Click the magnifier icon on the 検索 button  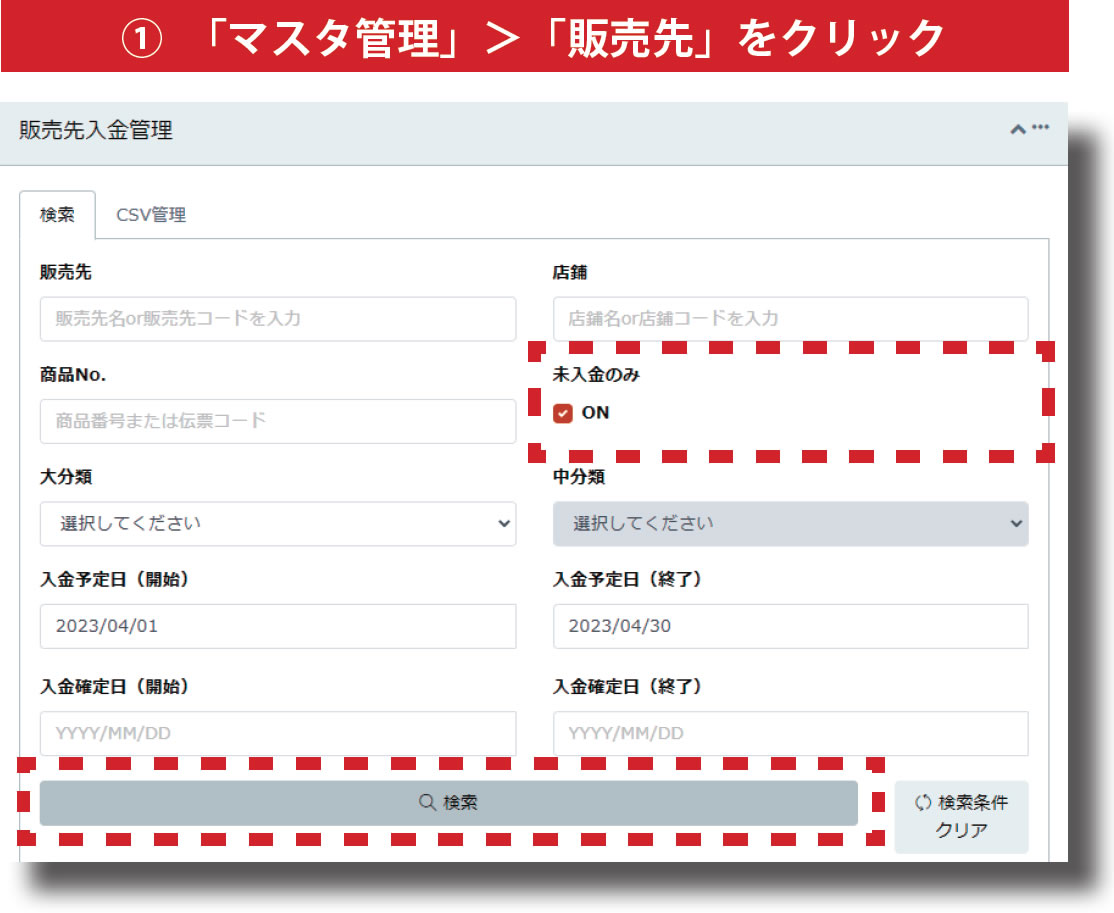427,803
